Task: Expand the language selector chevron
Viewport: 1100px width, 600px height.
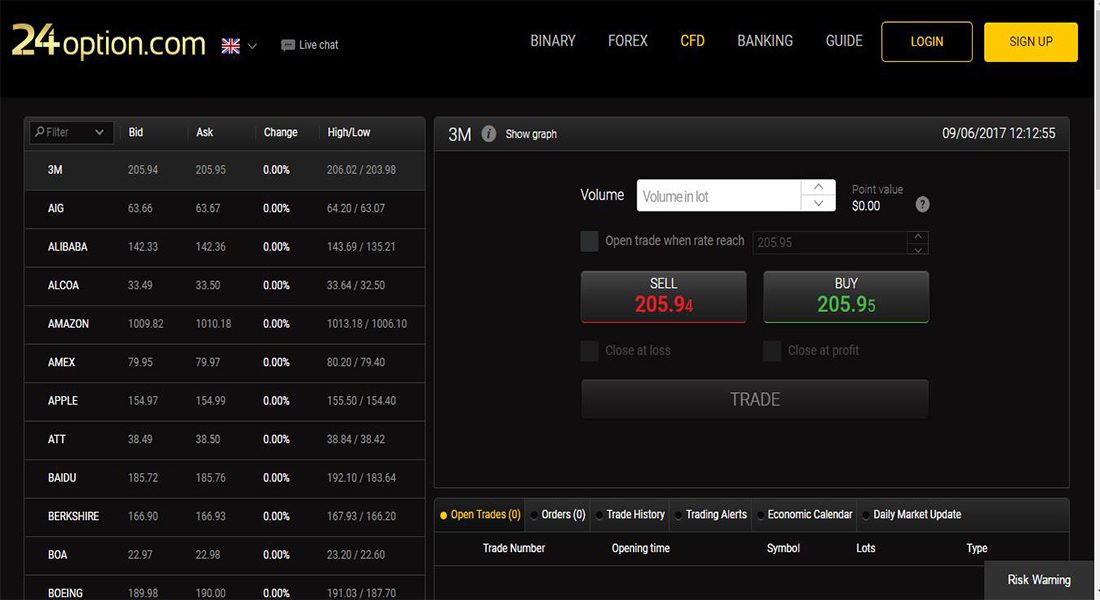Action: tap(253, 46)
